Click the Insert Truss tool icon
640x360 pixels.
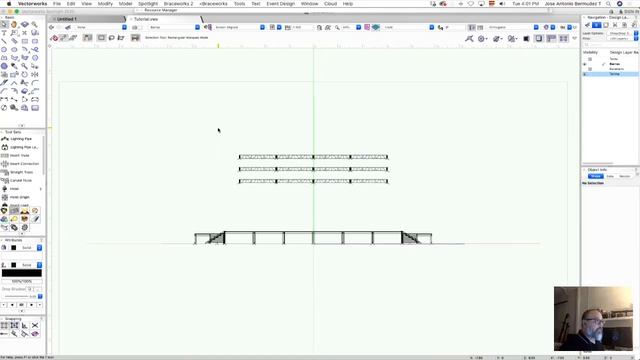pyautogui.click(x=5, y=156)
